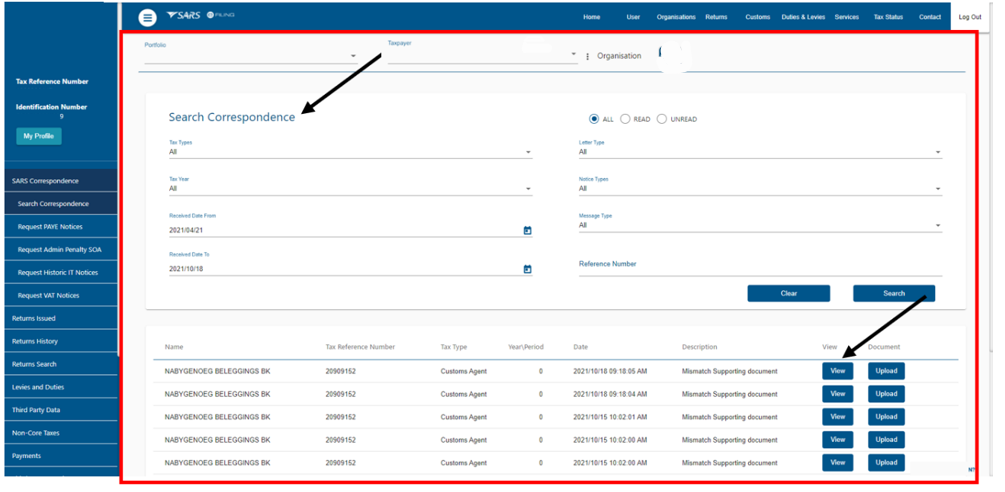
Task: Open the Returns menu in top navigation
Action: (716, 17)
